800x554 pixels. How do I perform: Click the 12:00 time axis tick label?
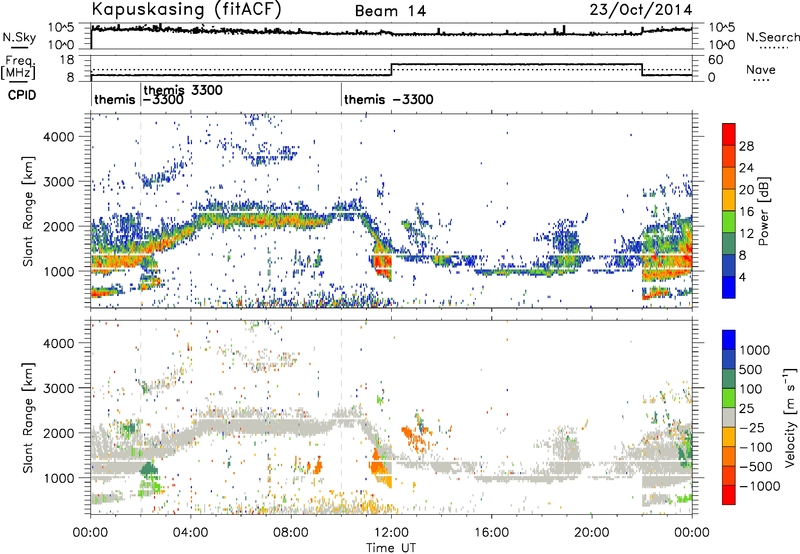391,533
